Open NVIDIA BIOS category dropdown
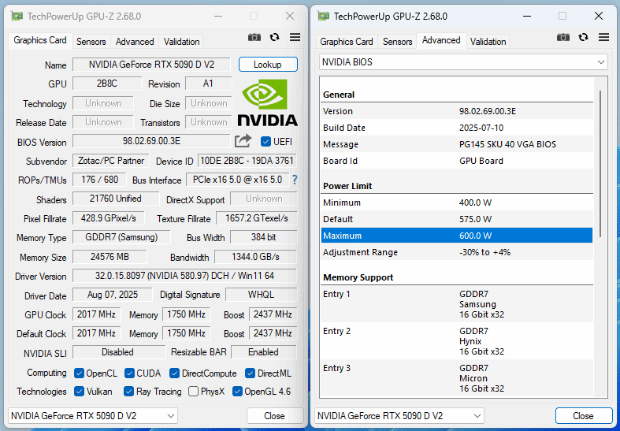 [463, 62]
